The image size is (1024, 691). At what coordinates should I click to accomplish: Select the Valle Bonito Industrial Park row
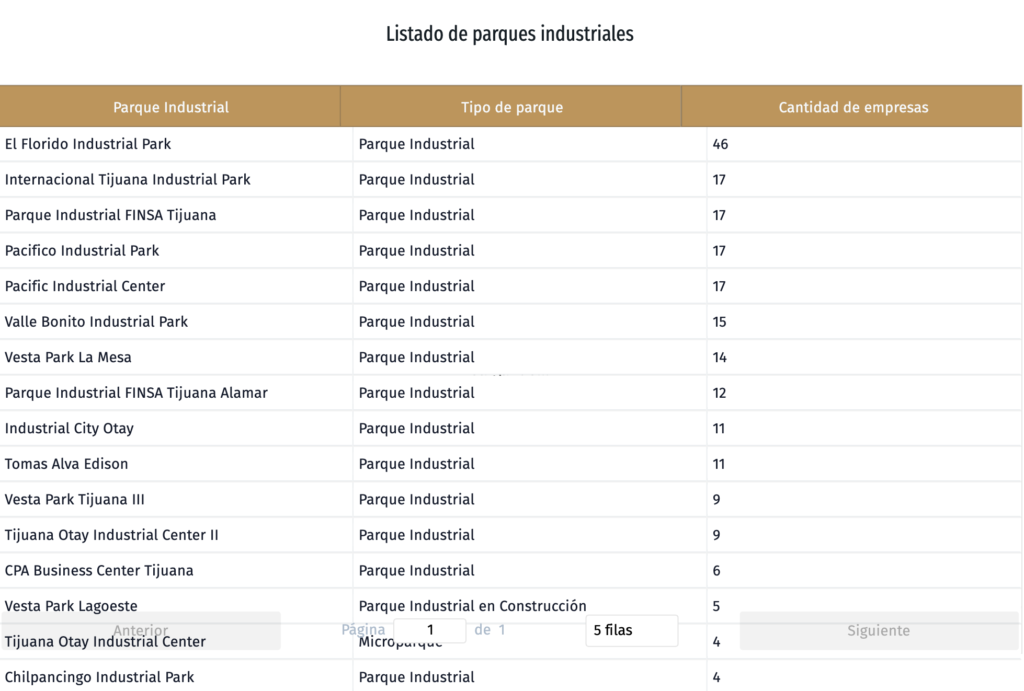point(96,322)
